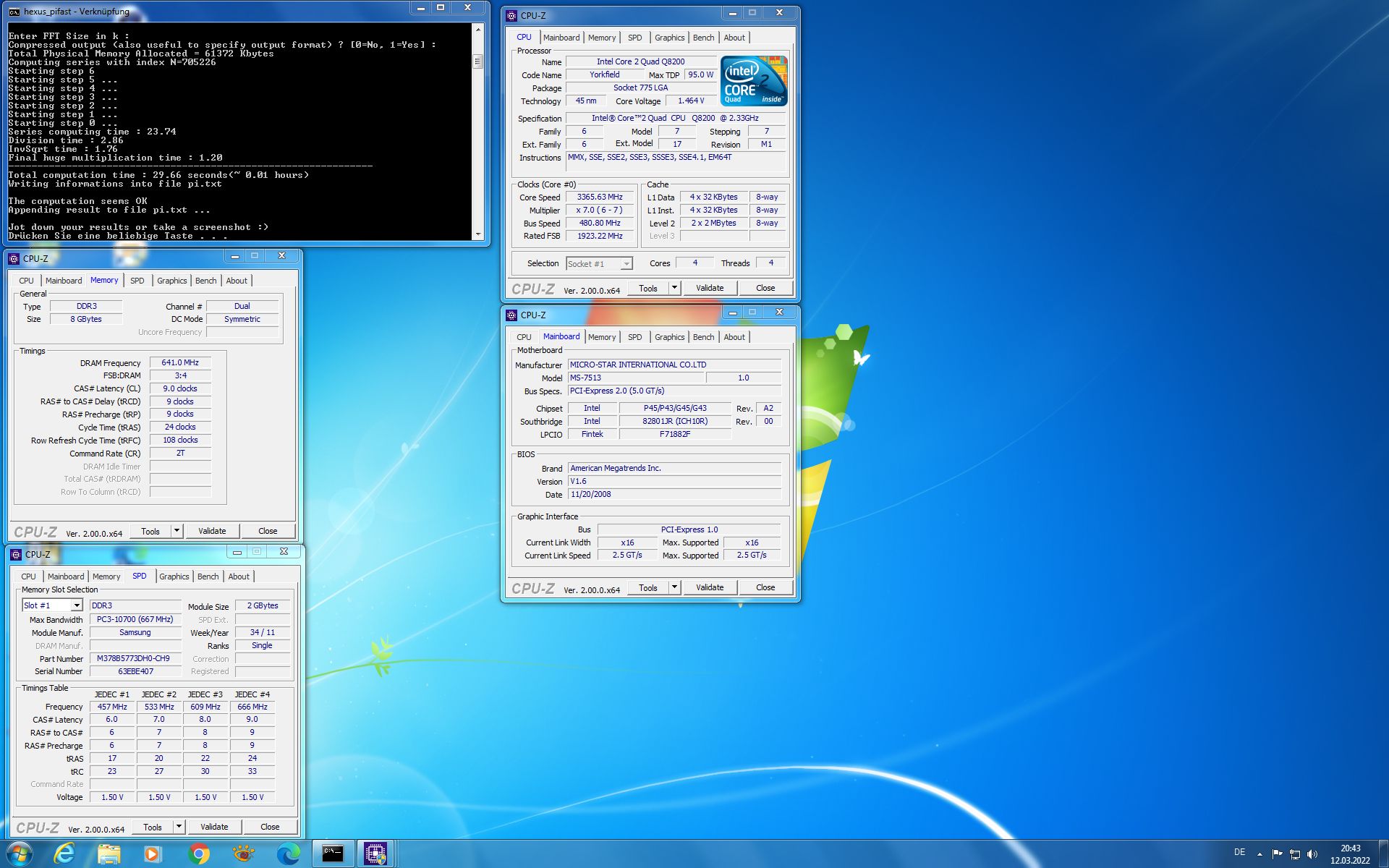Click the Max Bandwidth PC3-10700 field

[135, 619]
